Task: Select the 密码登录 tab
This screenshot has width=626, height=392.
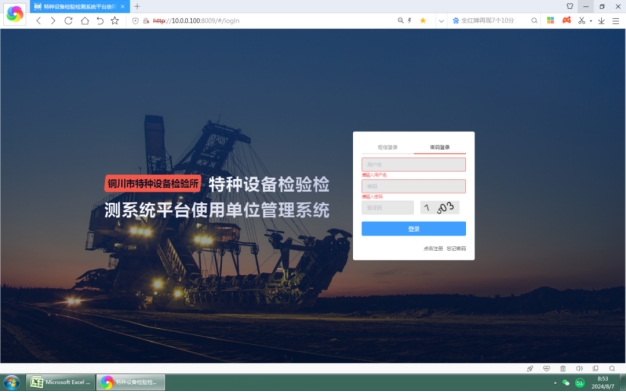Action: (x=440, y=147)
